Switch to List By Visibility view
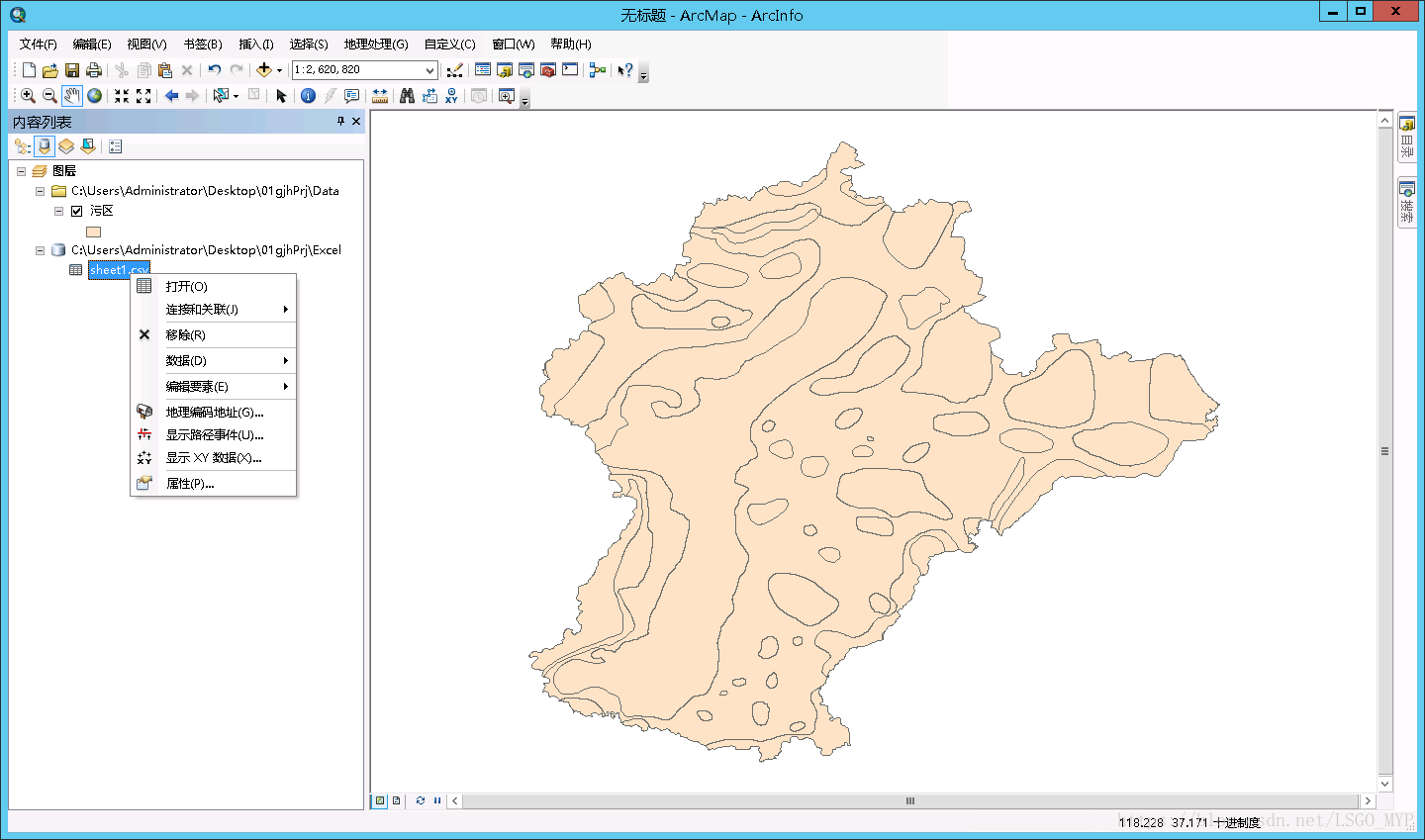This screenshot has height=840, width=1425. coord(66,146)
